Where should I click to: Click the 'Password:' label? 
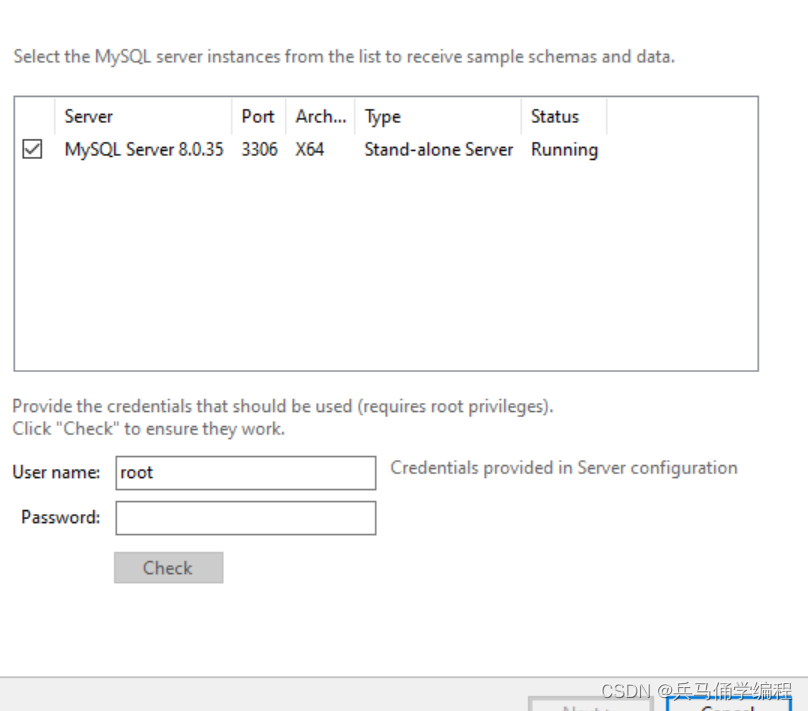[x=61, y=517]
